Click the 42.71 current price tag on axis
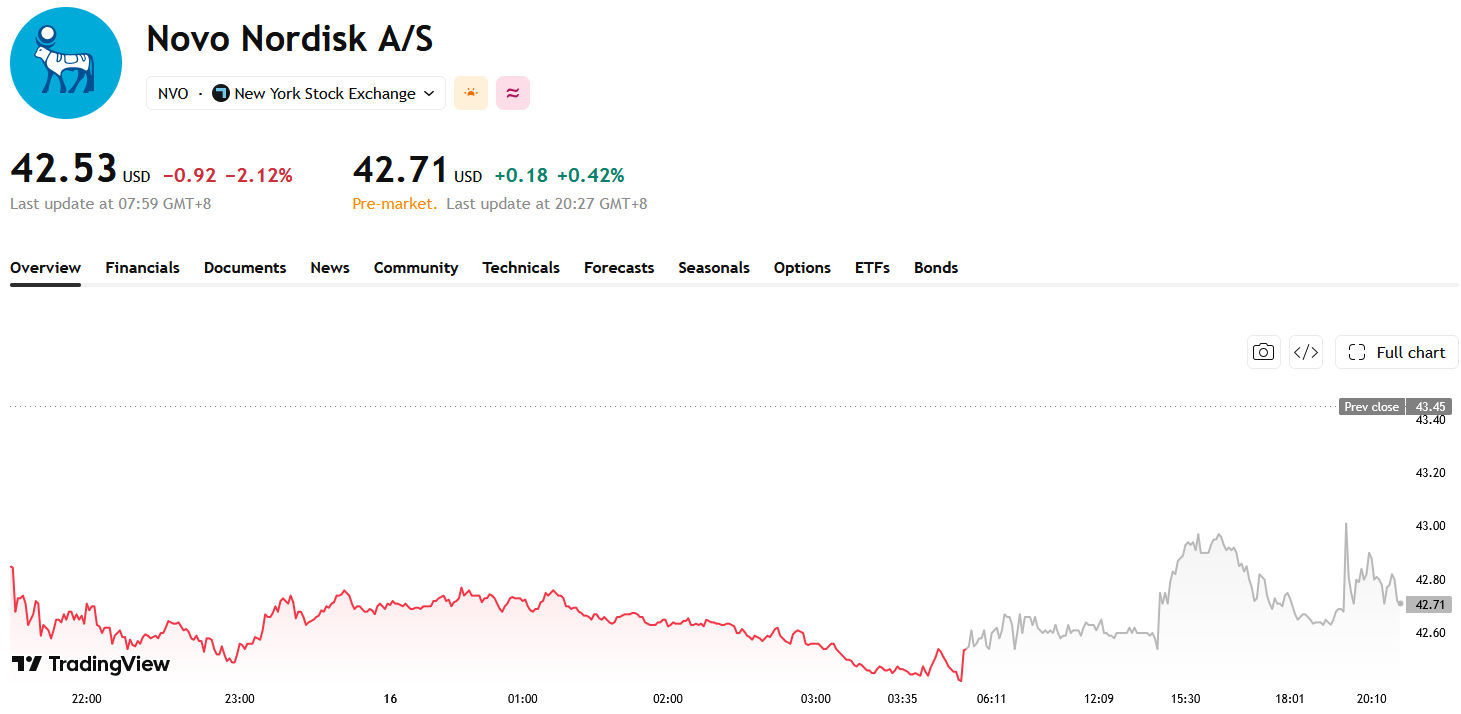Viewport: 1461px width, 714px height. (1428, 604)
